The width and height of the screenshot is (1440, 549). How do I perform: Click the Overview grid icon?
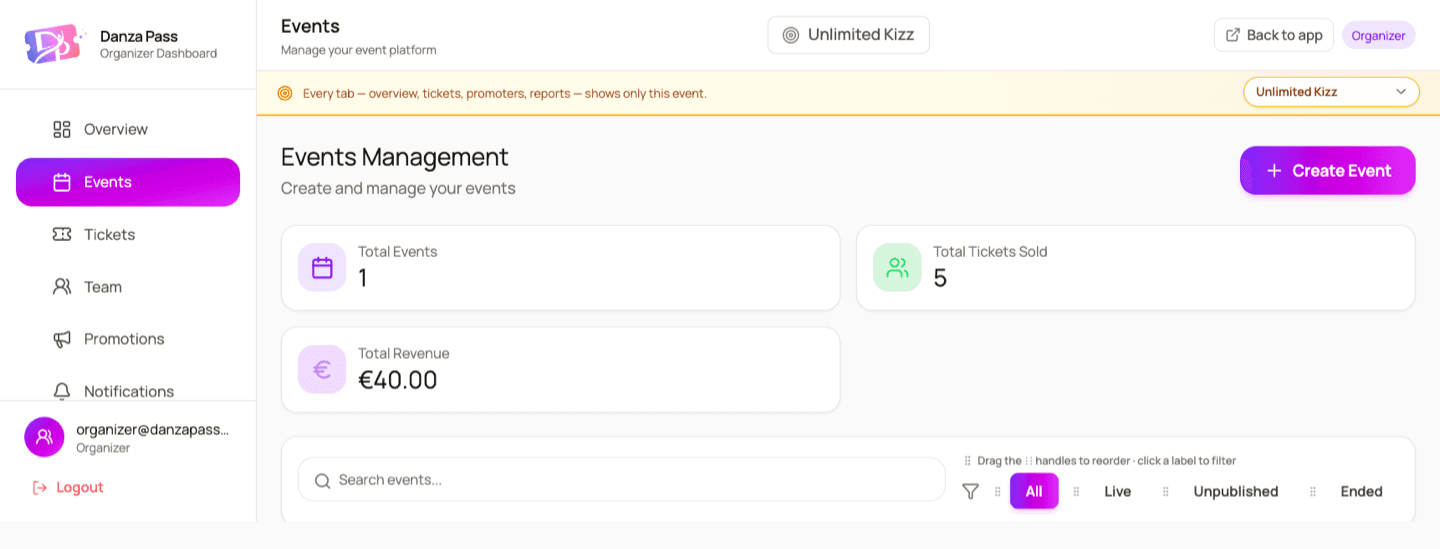tap(62, 129)
